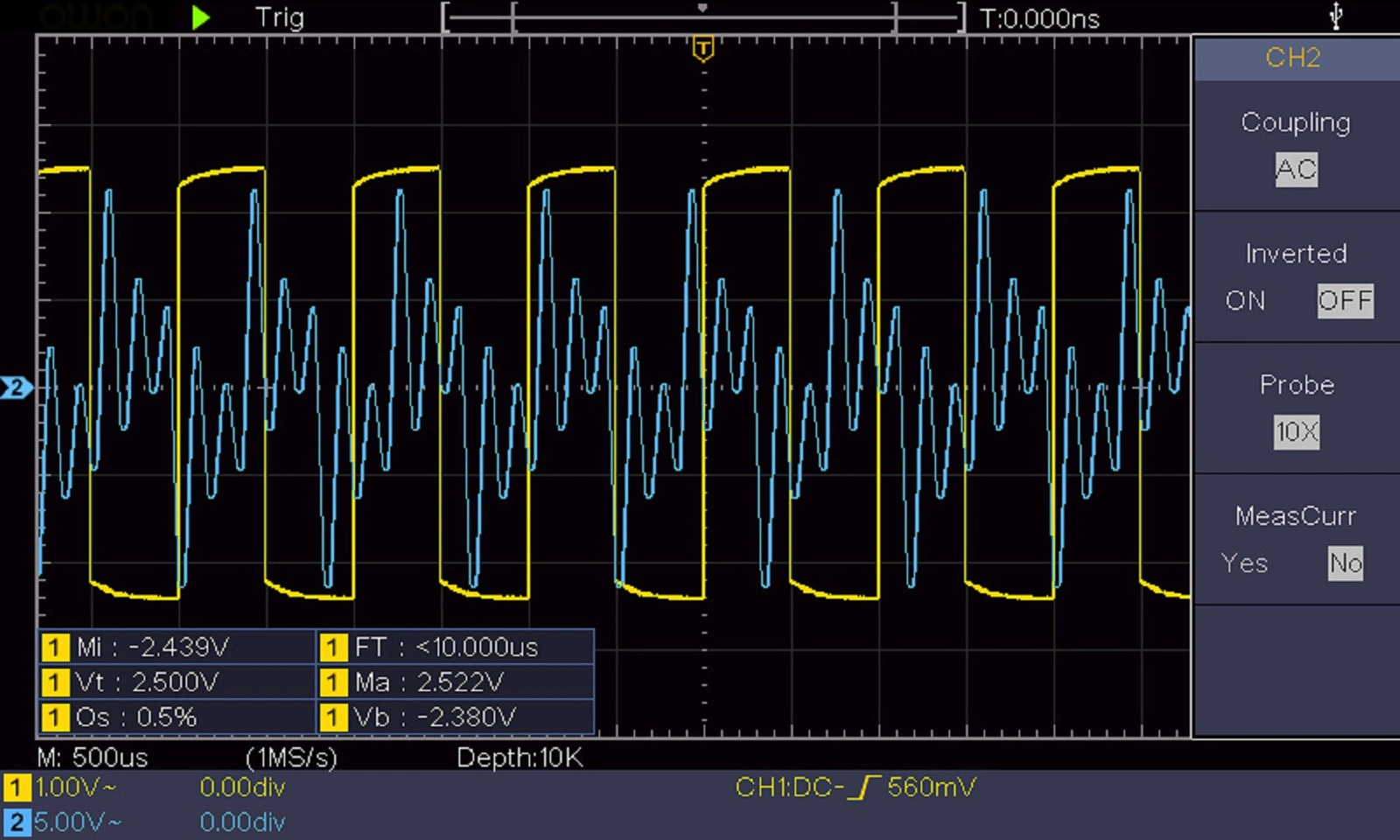Click the Trig status label
The height and width of the screenshot is (840, 1400).
(279, 17)
